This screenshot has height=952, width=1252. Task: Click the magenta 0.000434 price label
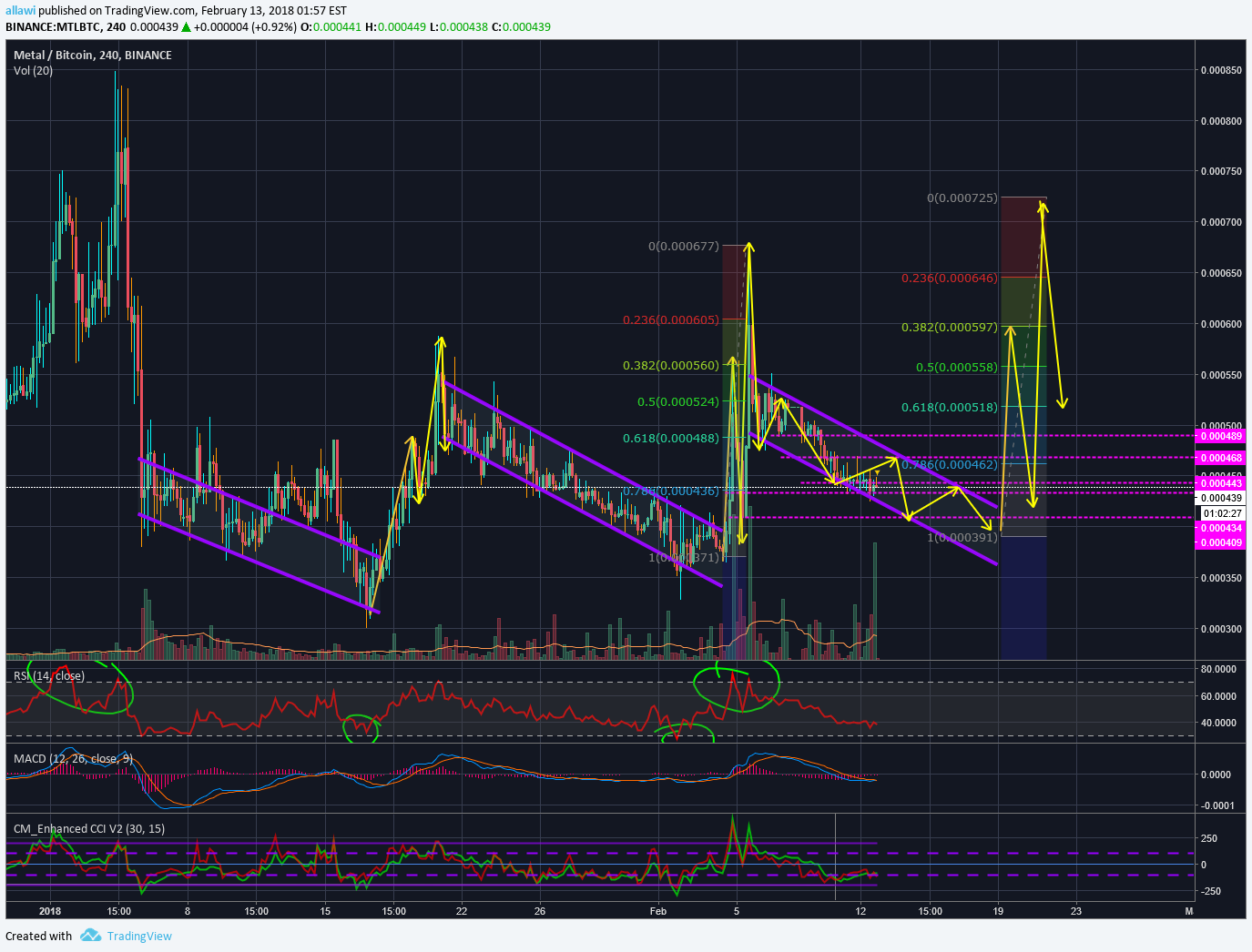tap(1220, 528)
